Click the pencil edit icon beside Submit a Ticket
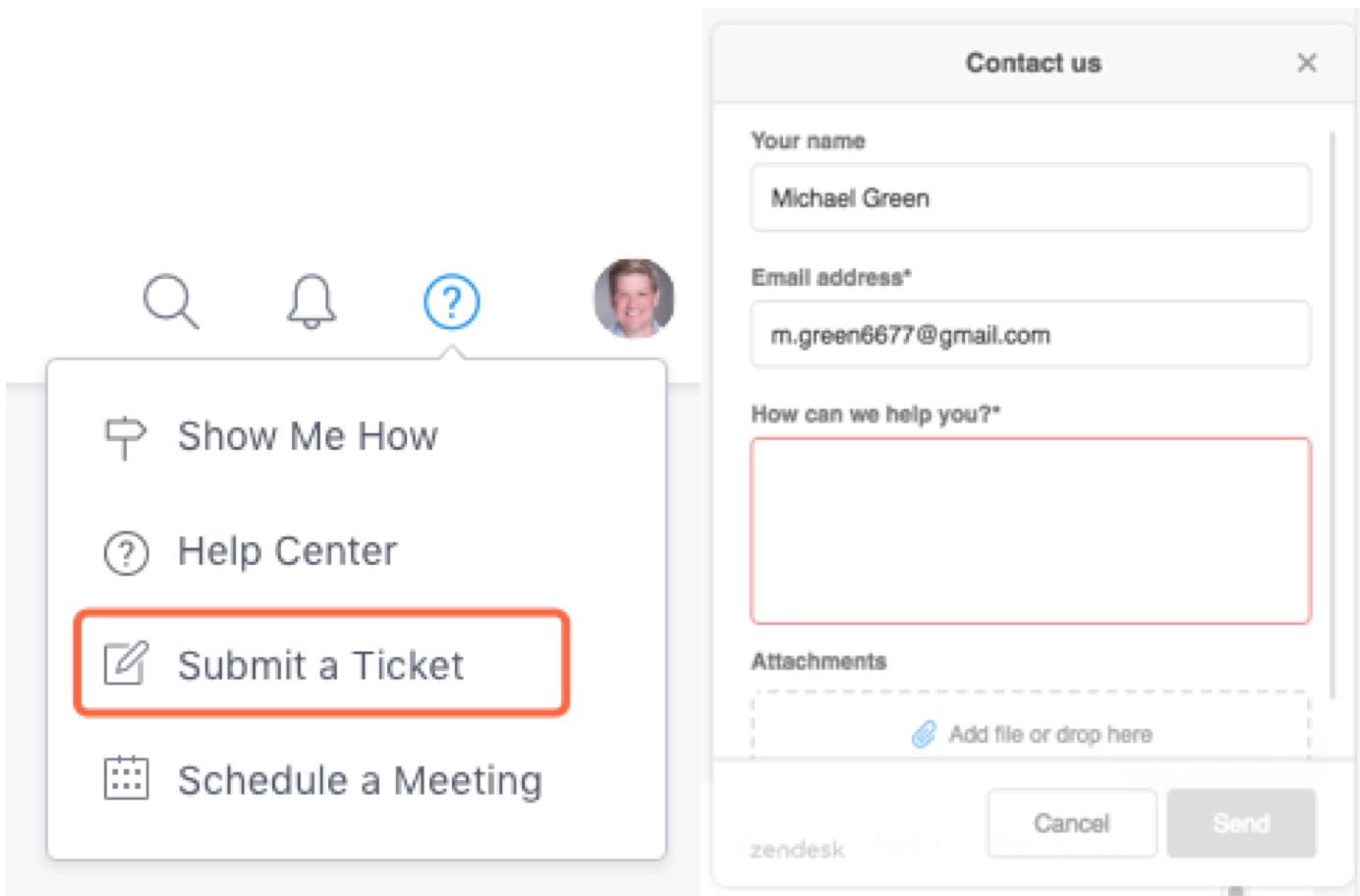The width and height of the screenshot is (1360, 896). coord(126,664)
